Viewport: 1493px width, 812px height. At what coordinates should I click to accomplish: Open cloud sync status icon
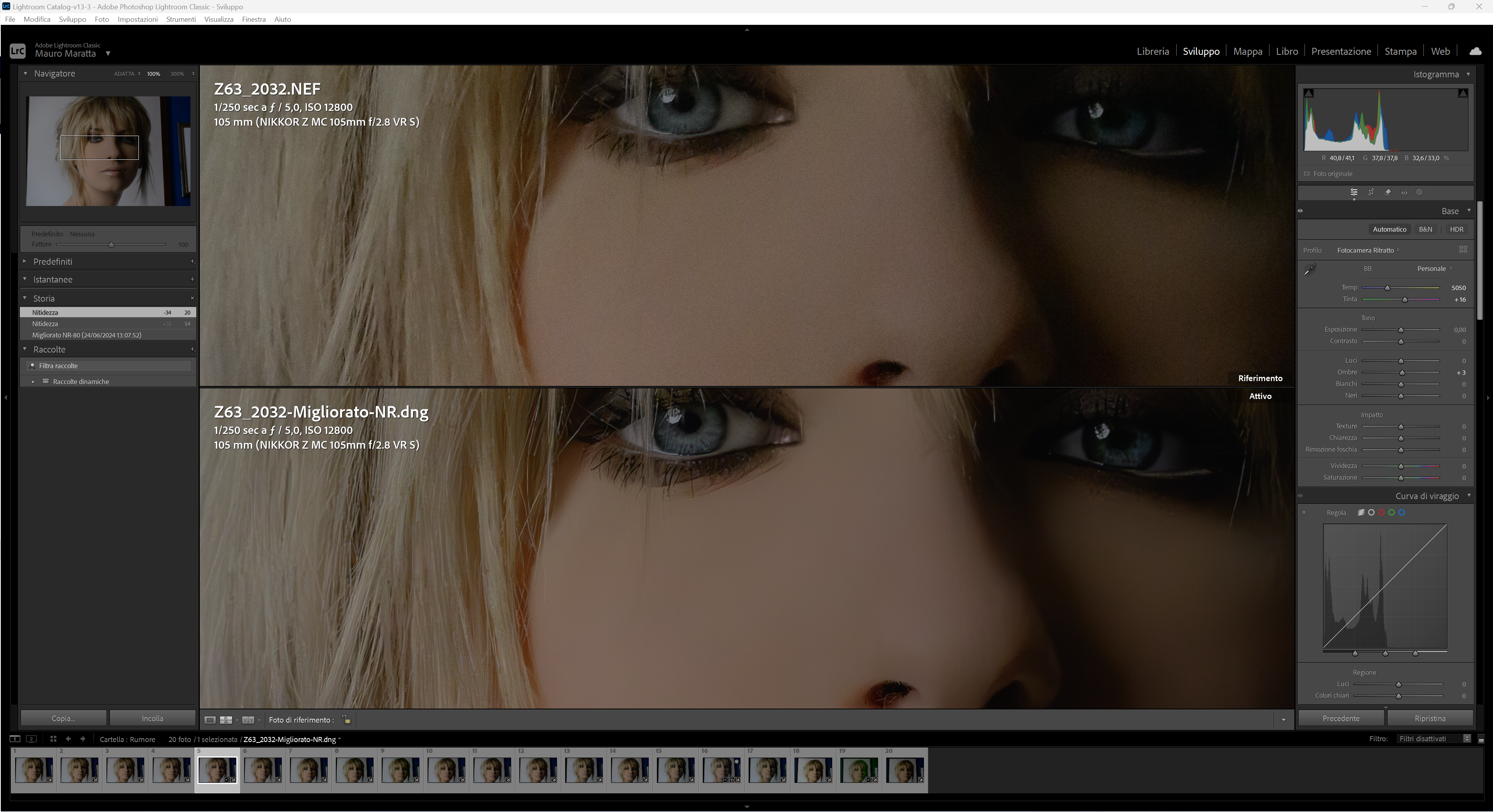click(1476, 51)
